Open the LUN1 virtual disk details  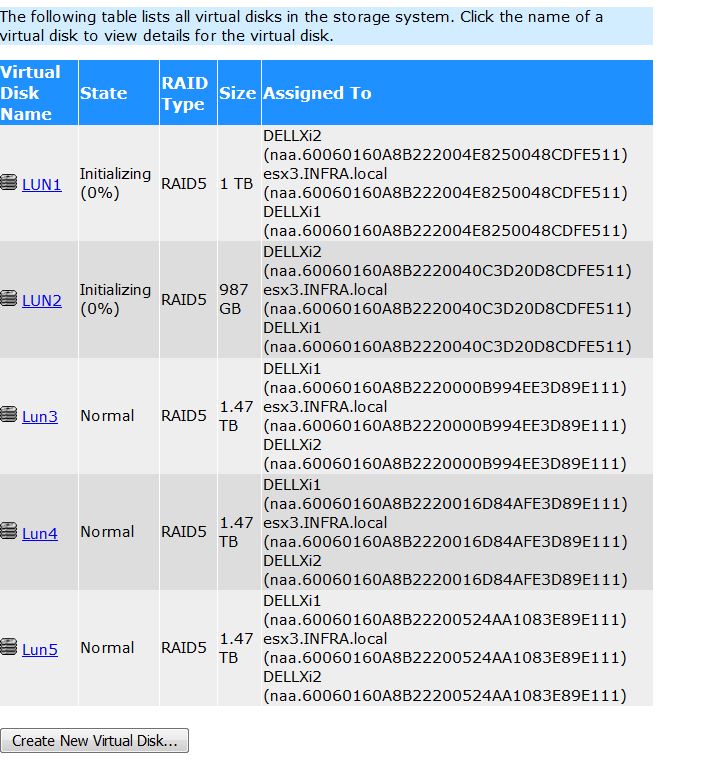[x=42, y=184]
